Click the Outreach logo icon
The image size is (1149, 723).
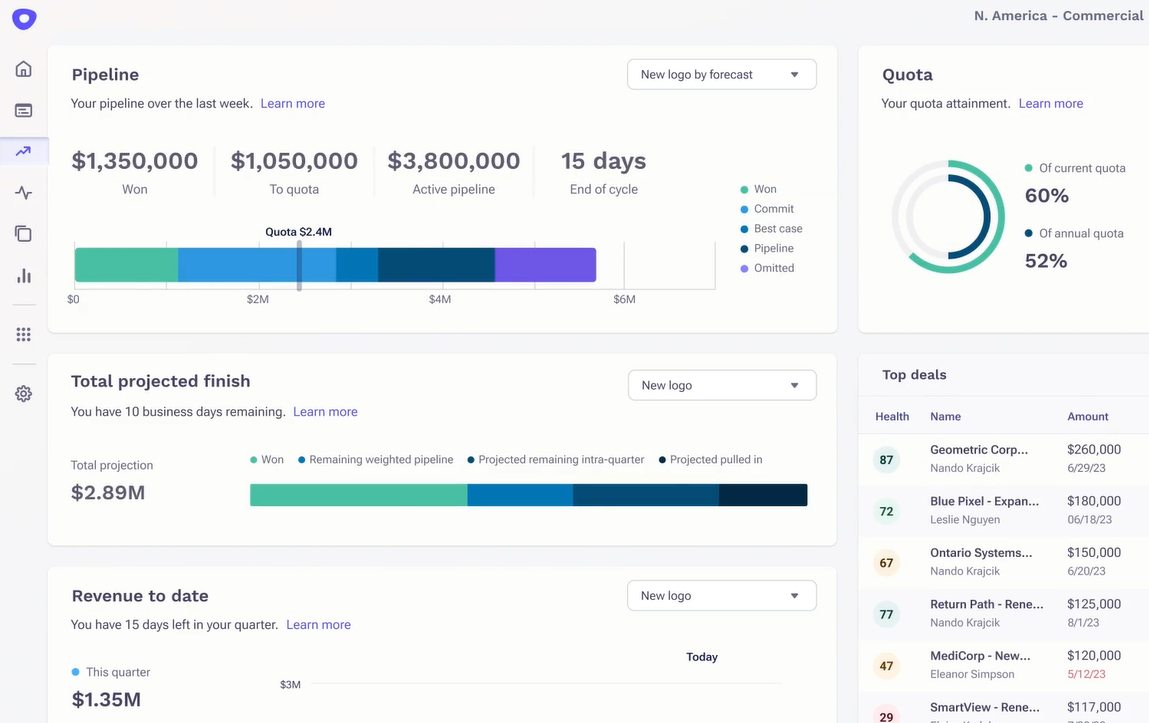24,18
